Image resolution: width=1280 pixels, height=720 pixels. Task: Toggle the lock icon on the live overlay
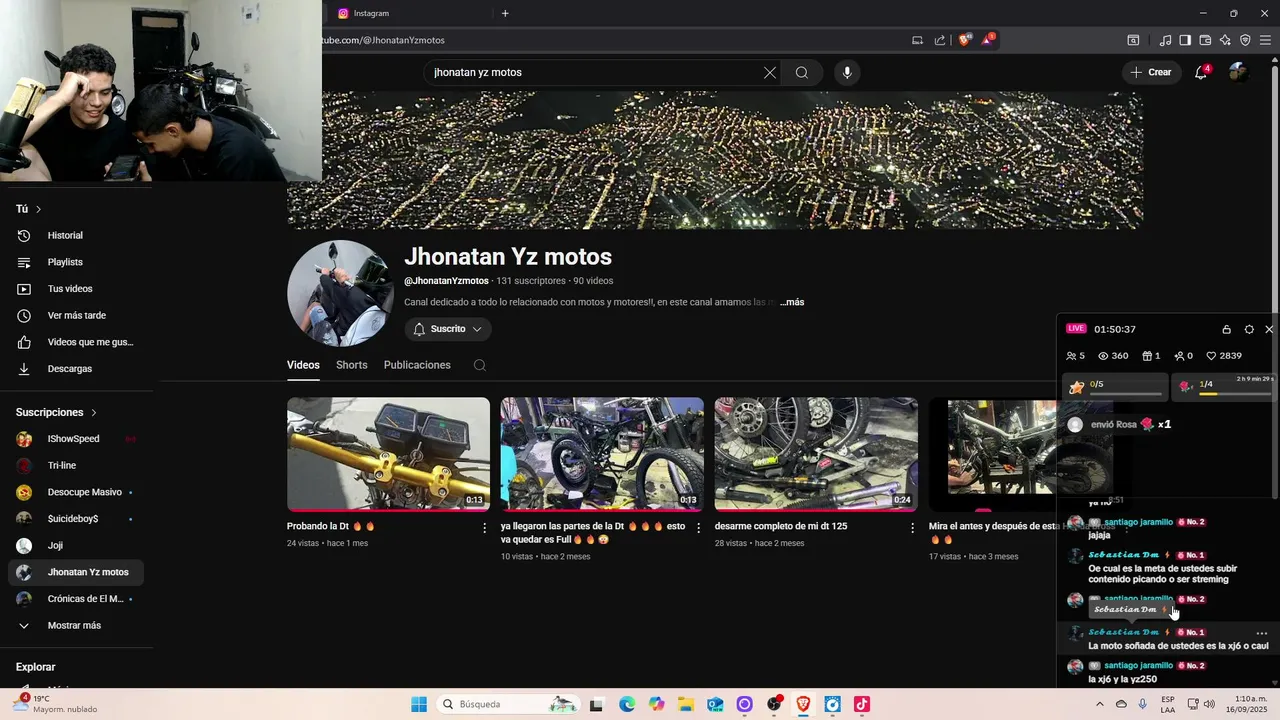(1227, 329)
